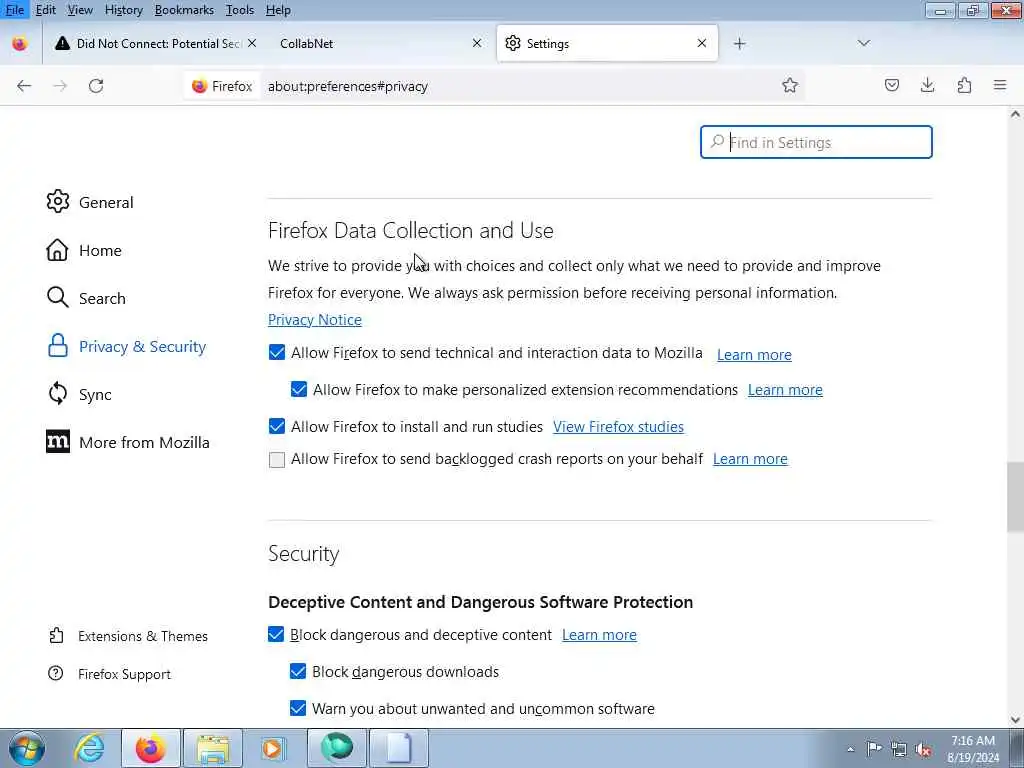Viewport: 1024px width, 768px height.
Task: Reload the current page
Action: pos(96,86)
